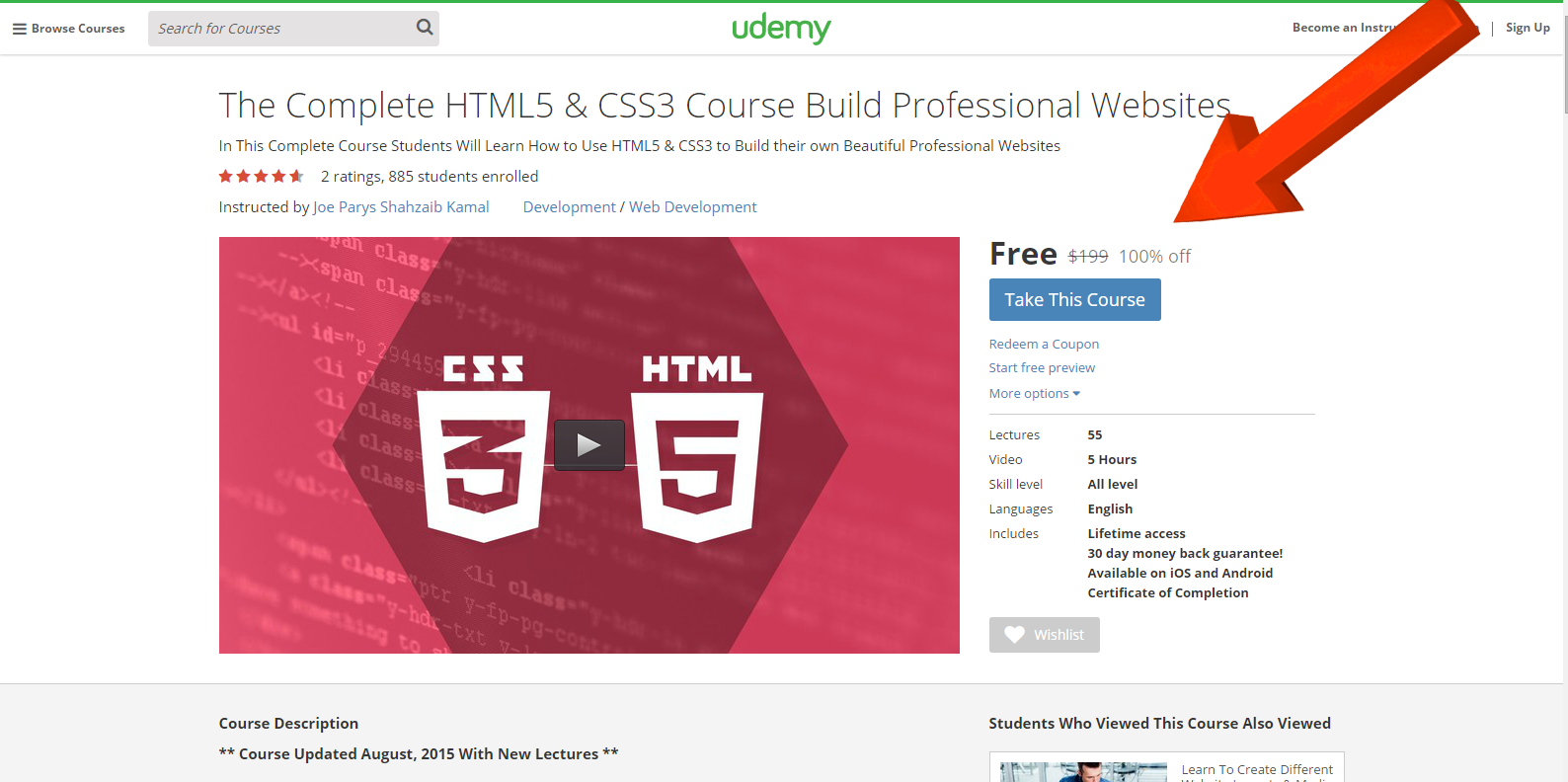The image size is (1568, 782).
Task: Click the 'Lifetime access' text
Action: (1137, 533)
